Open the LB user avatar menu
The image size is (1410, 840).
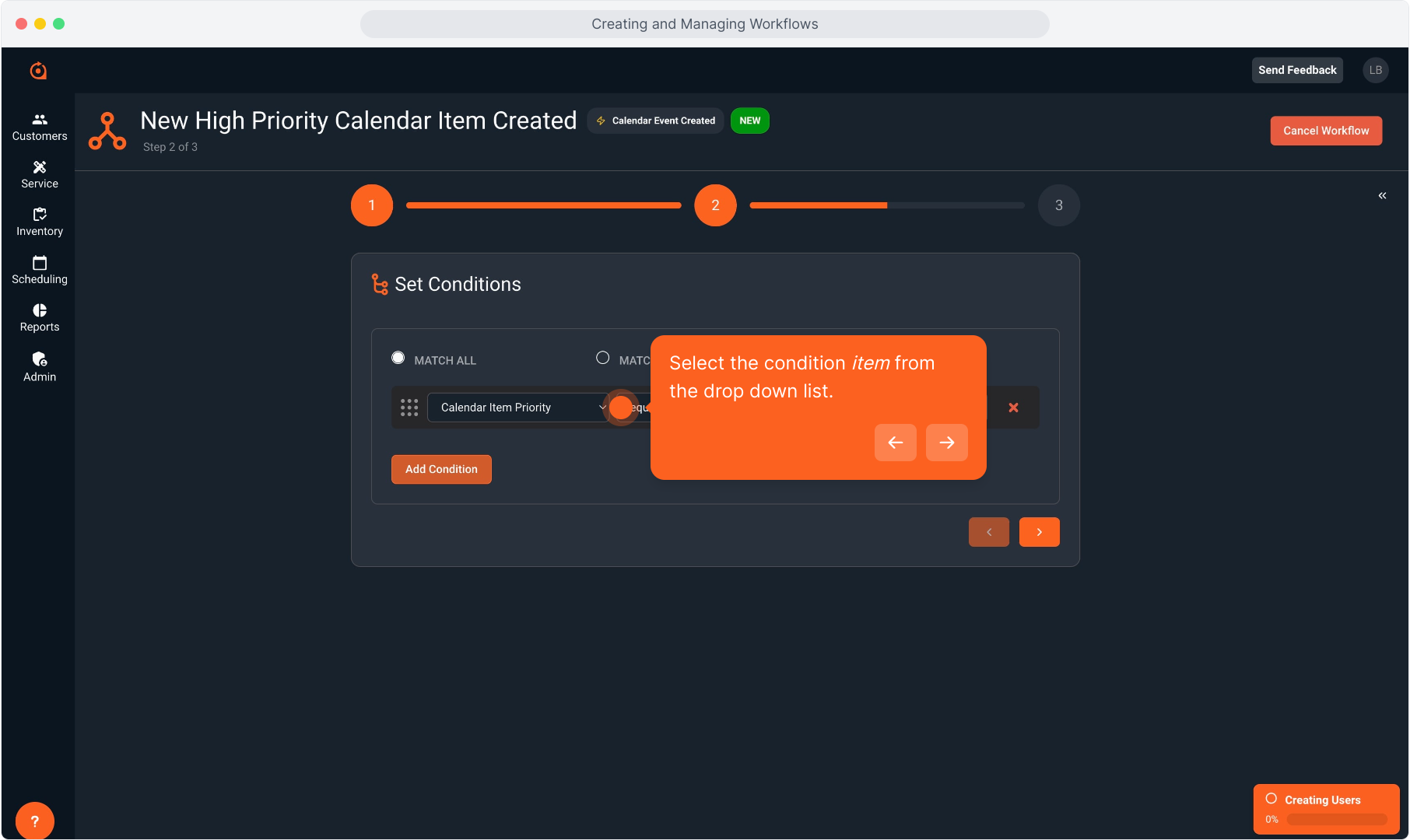point(1375,70)
